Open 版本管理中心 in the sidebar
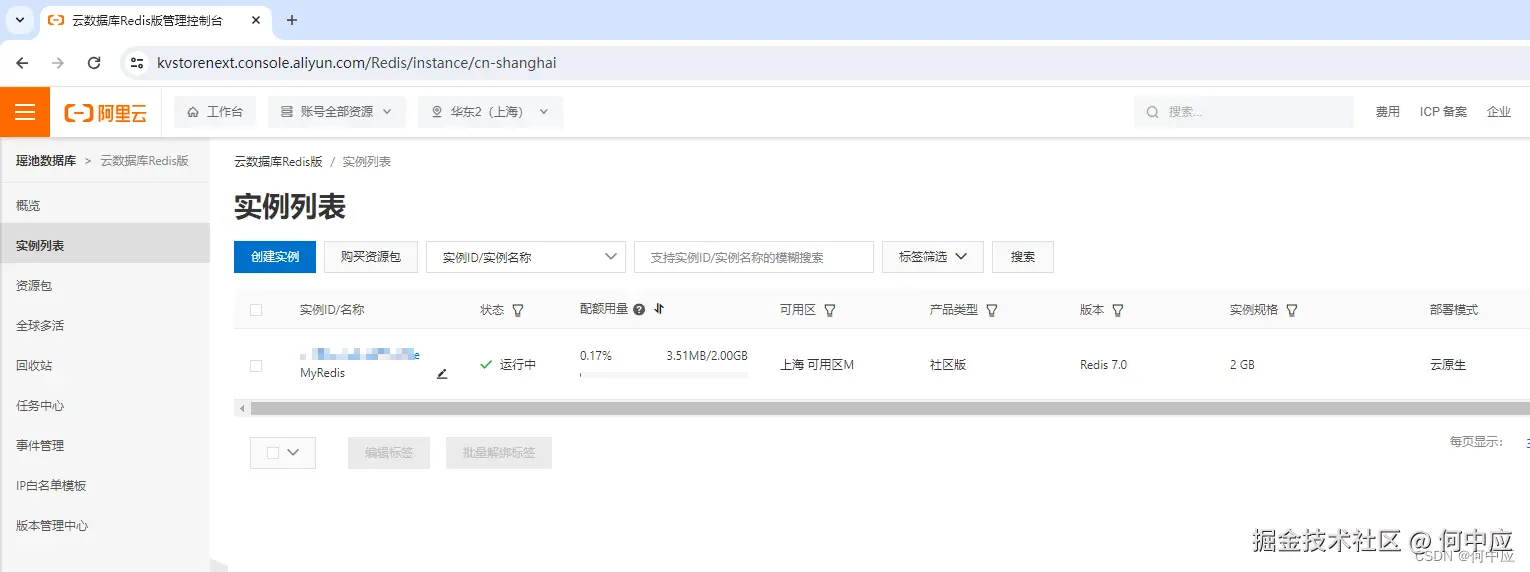The height and width of the screenshot is (572, 1530). 105,525
